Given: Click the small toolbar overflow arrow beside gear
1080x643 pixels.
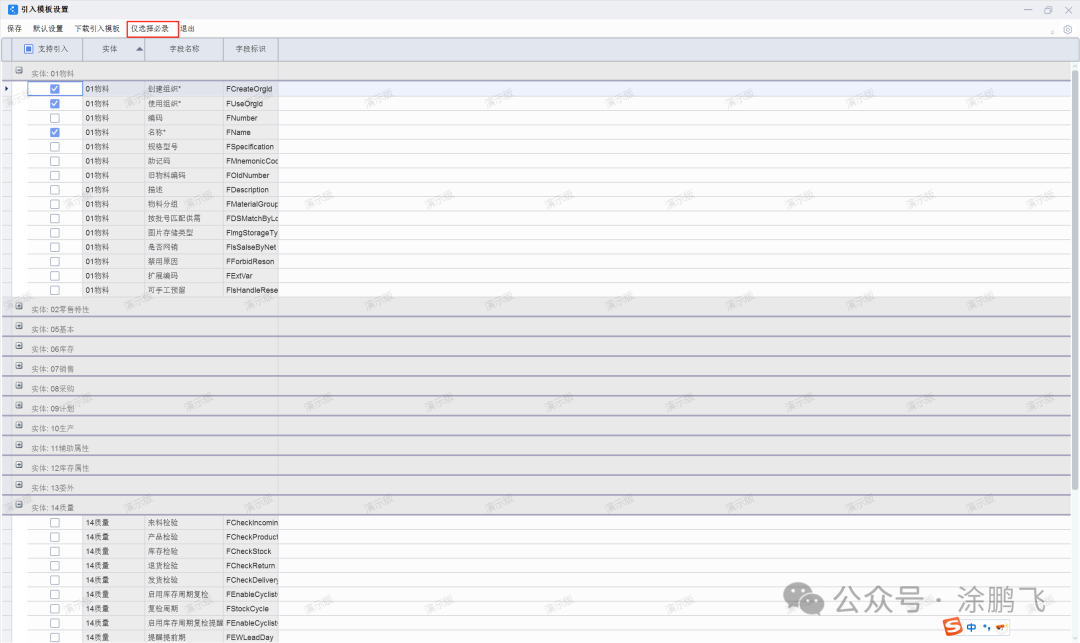Looking at the screenshot, I should [1052, 31].
